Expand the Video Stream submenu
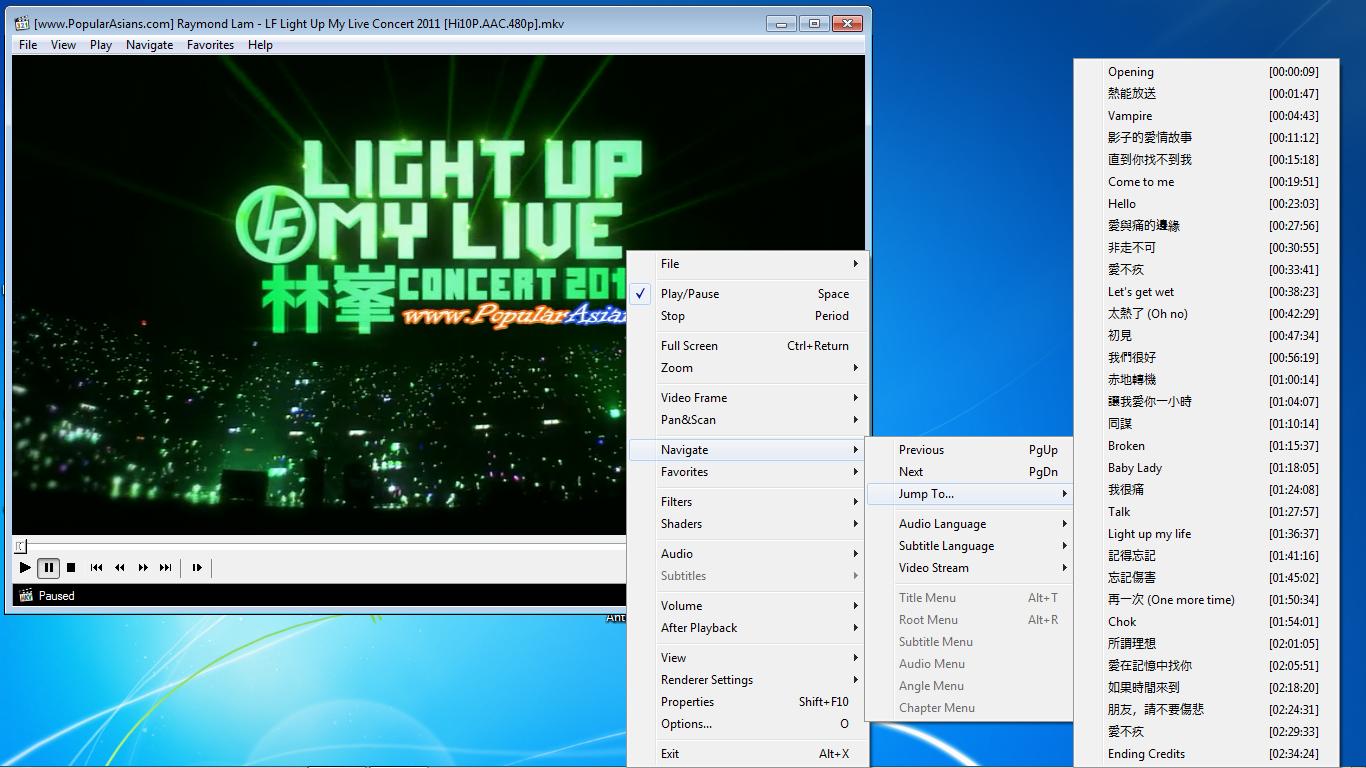1366x768 pixels. click(x=969, y=568)
